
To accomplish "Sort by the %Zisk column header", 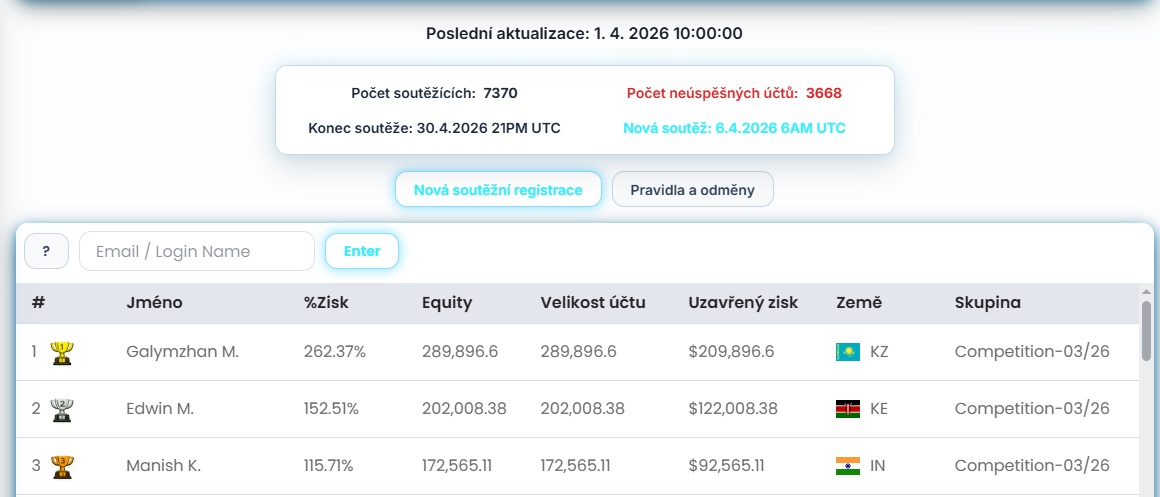I will point(326,303).
